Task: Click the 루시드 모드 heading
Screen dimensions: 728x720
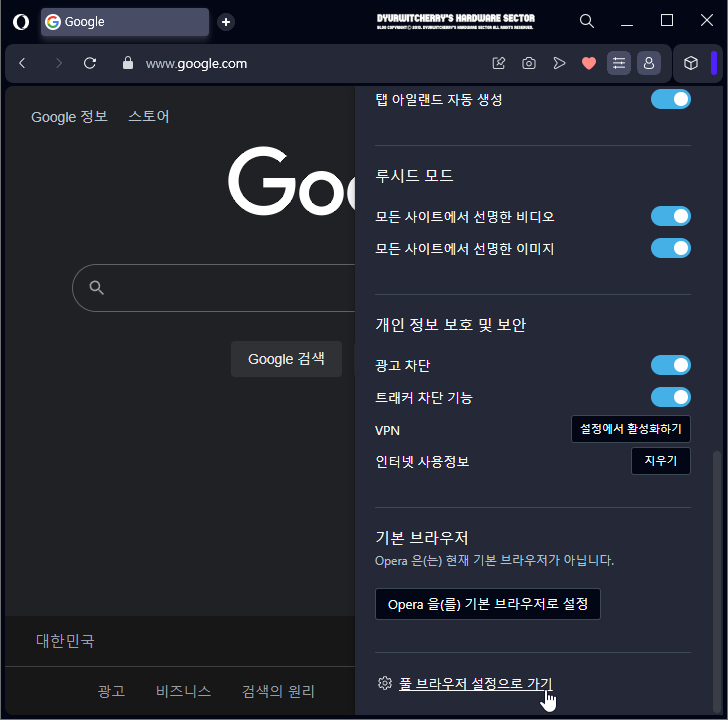Action: [x=414, y=176]
